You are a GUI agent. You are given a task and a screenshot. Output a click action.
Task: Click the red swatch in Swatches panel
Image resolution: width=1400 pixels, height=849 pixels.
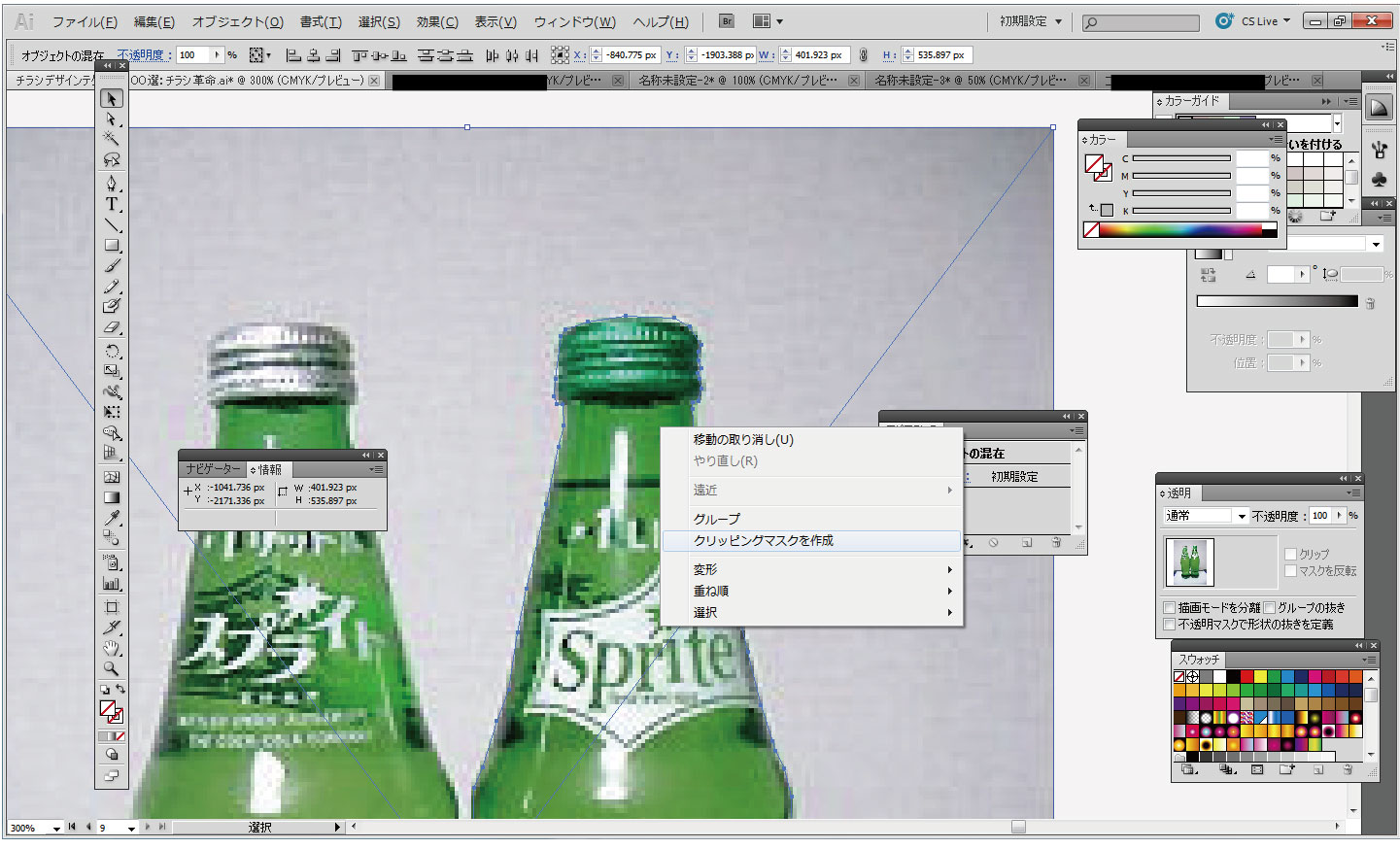pos(1246,676)
